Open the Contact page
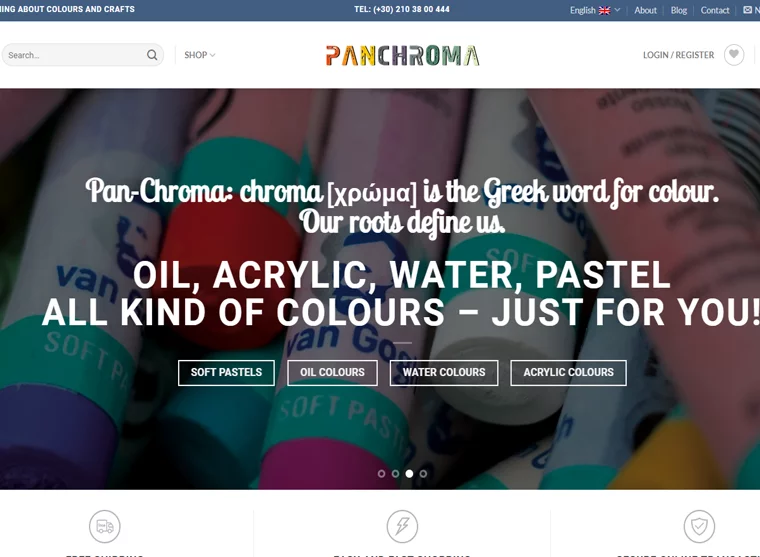 click(715, 10)
